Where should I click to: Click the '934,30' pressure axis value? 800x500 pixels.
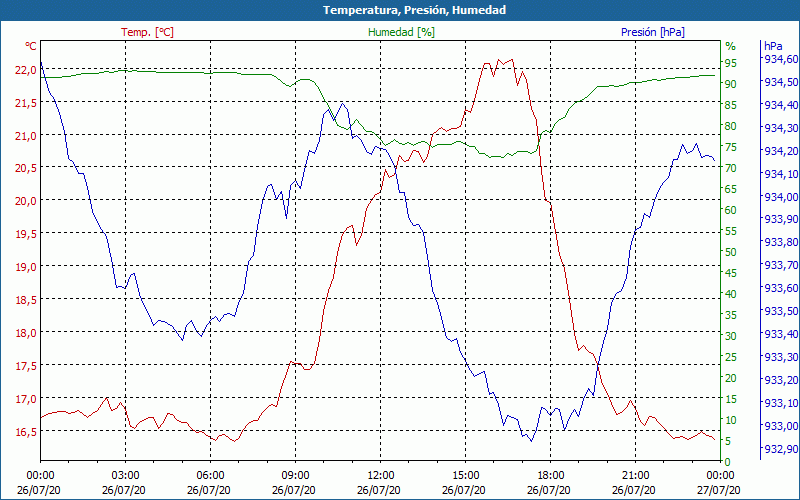tap(781, 128)
